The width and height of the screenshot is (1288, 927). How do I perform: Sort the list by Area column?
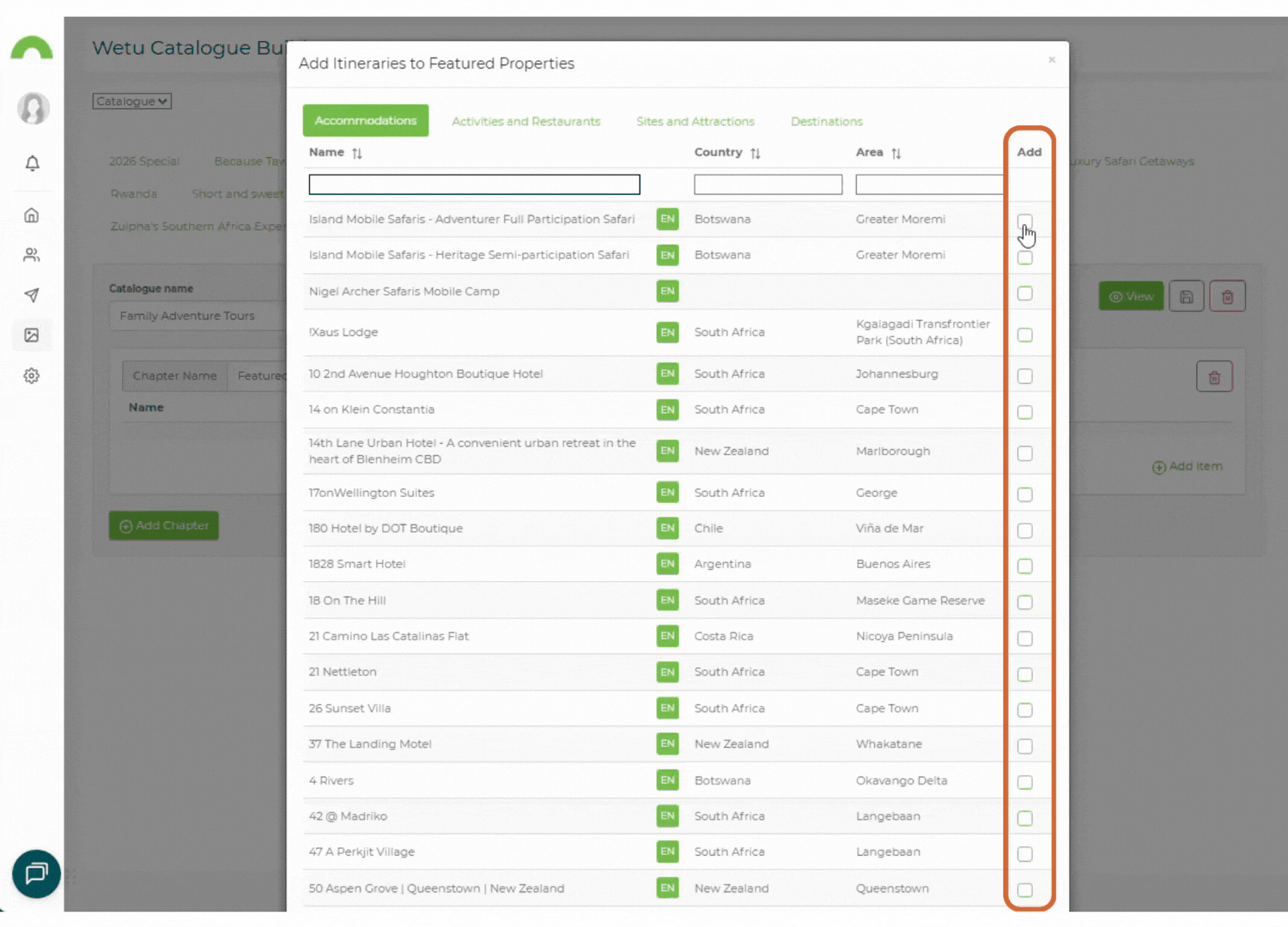coord(896,152)
